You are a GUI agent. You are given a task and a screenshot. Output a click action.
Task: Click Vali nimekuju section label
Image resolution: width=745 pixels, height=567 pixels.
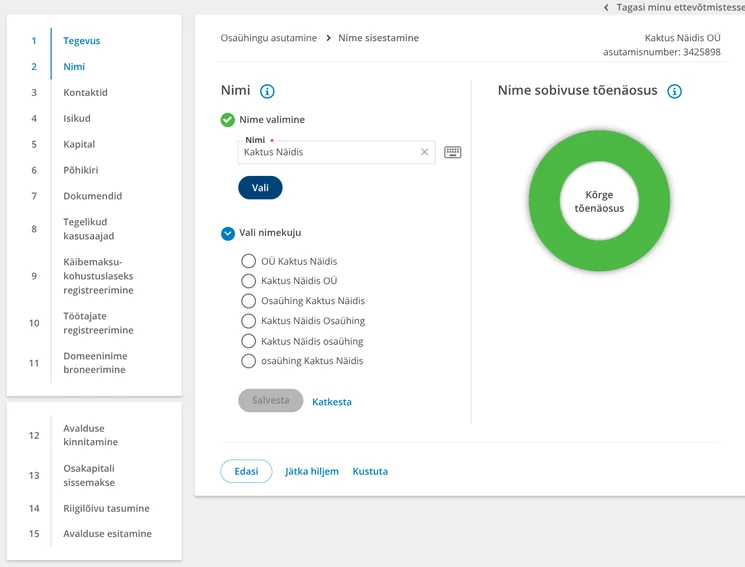tap(270, 232)
